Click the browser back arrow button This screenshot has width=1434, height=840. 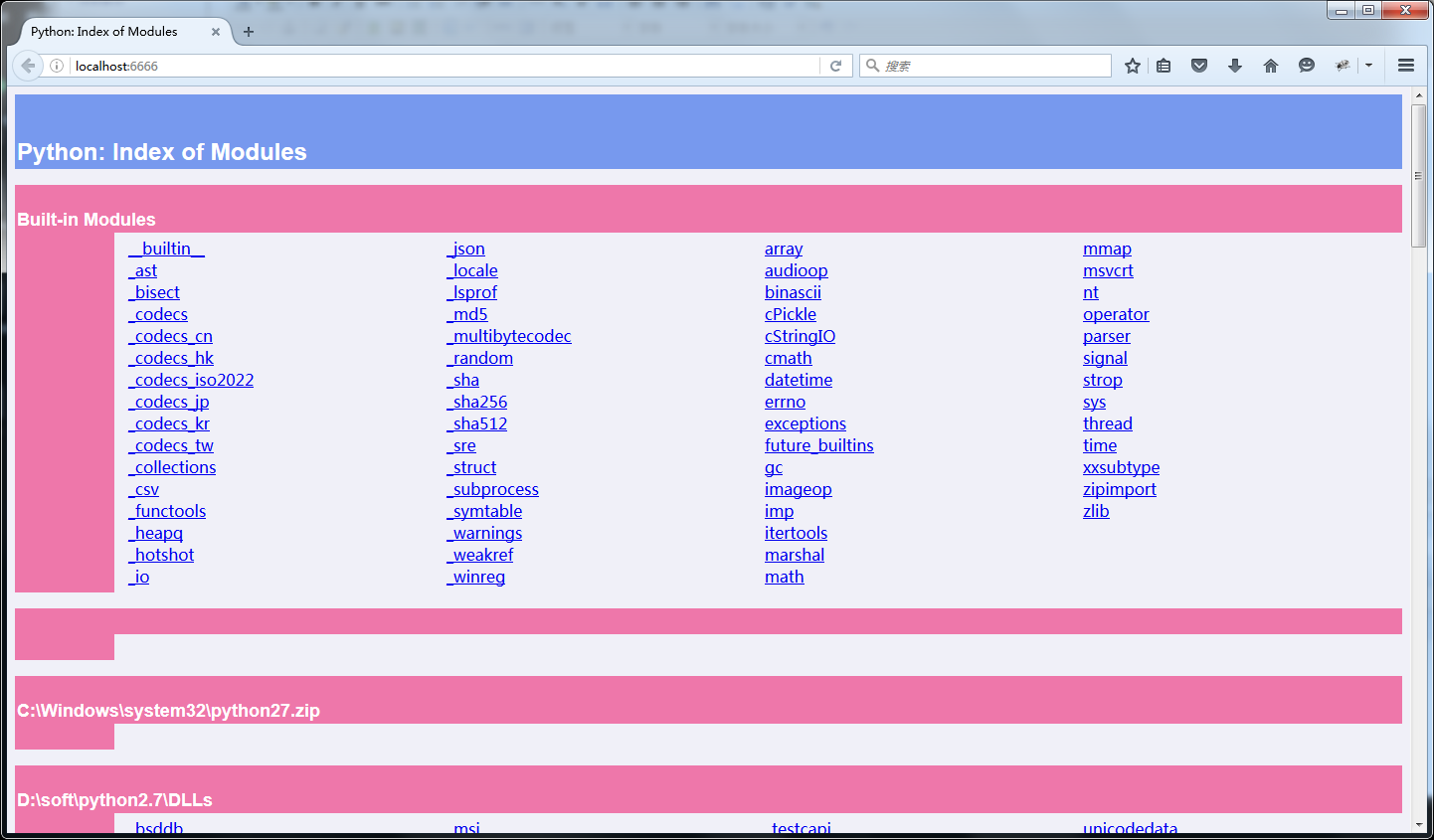(28, 66)
